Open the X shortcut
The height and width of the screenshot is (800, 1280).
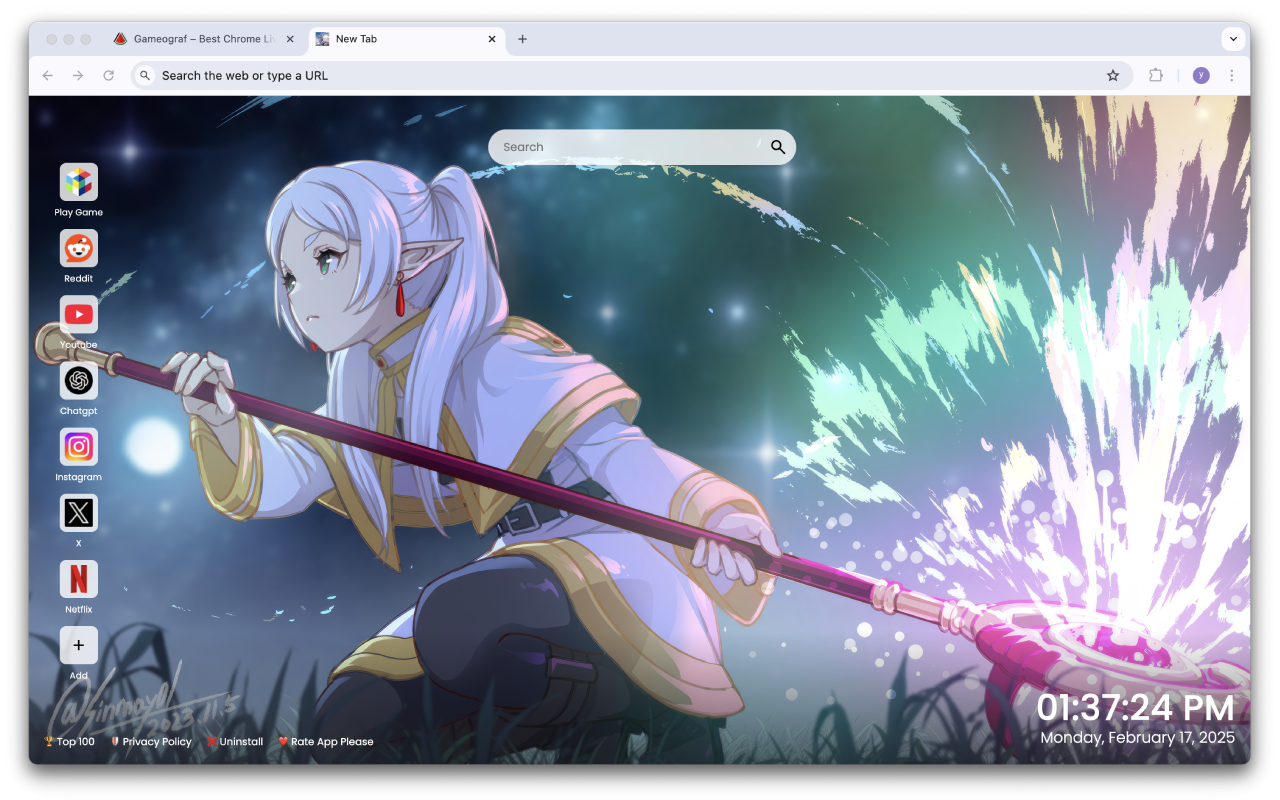click(x=78, y=512)
